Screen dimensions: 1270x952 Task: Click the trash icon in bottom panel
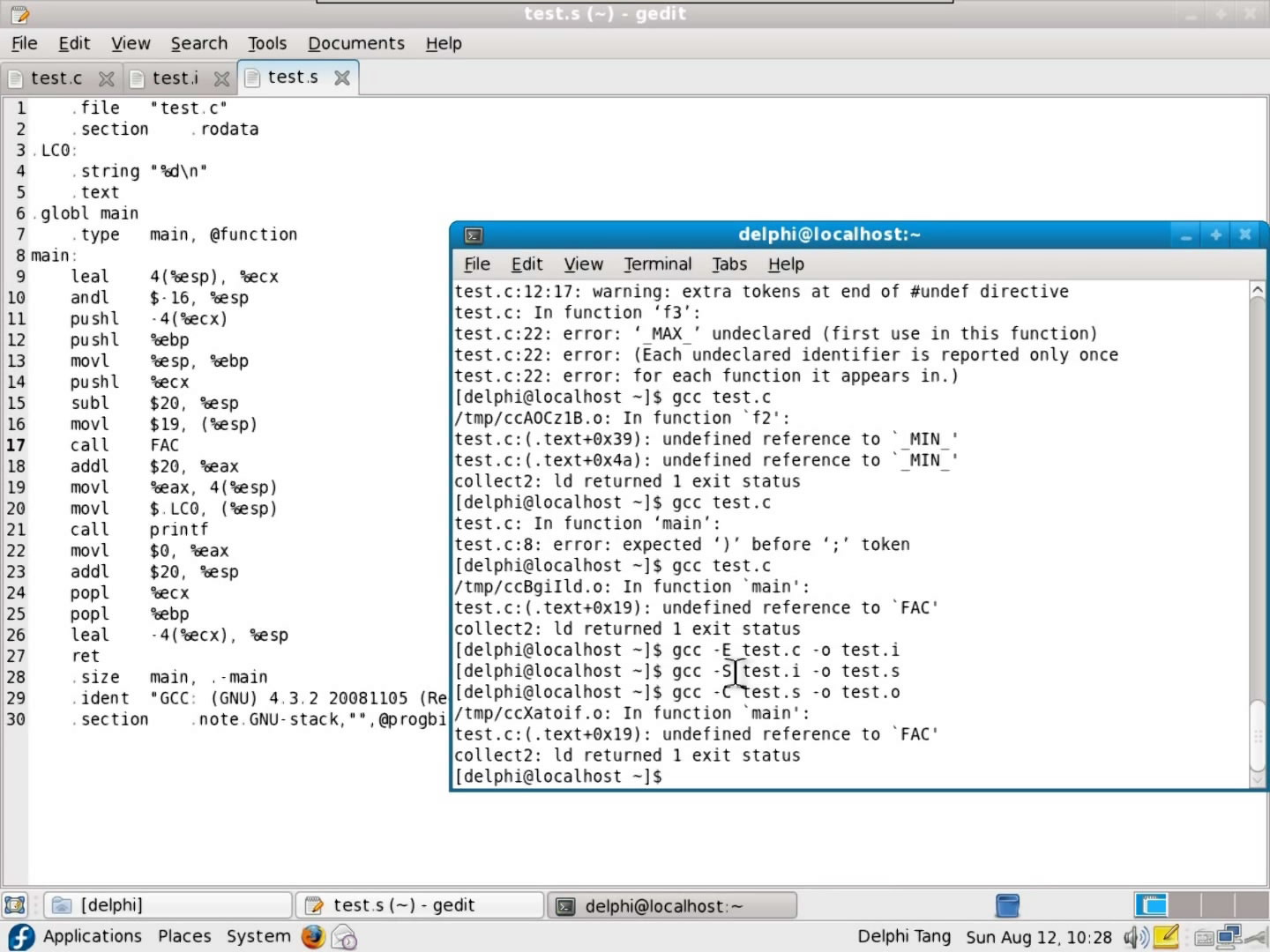(1007, 905)
